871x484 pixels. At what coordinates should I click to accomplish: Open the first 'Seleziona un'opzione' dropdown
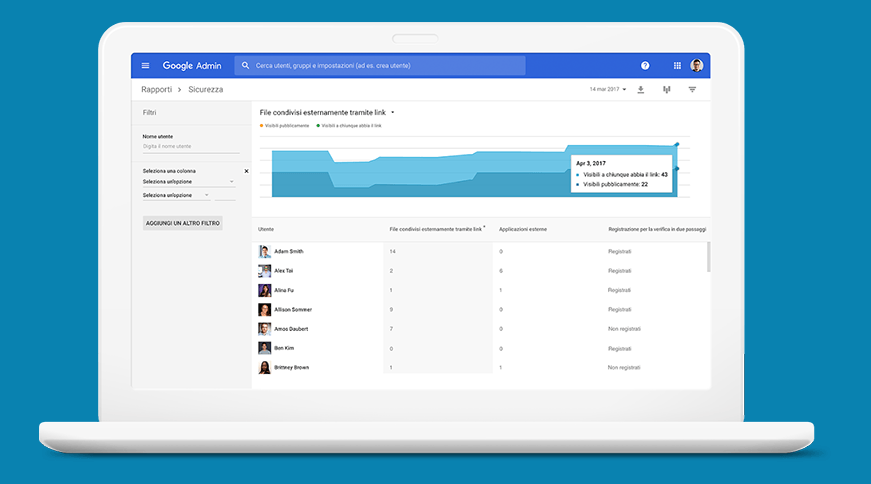click(188, 182)
